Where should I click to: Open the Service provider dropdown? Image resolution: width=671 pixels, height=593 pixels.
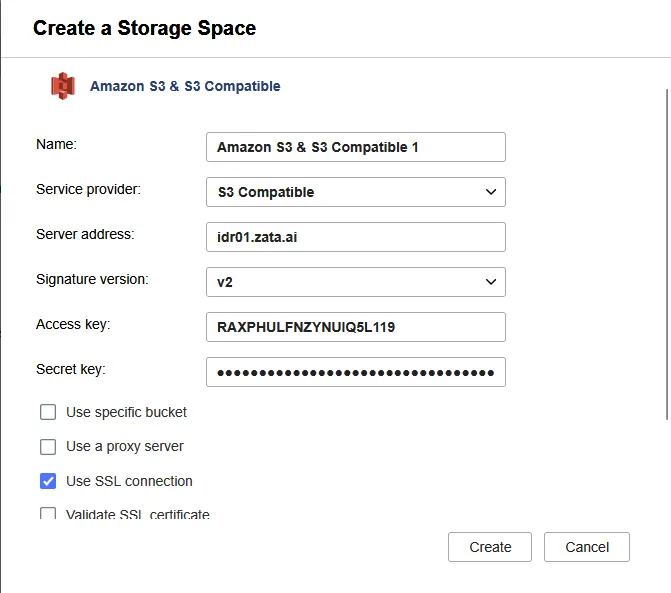[x=356, y=192]
